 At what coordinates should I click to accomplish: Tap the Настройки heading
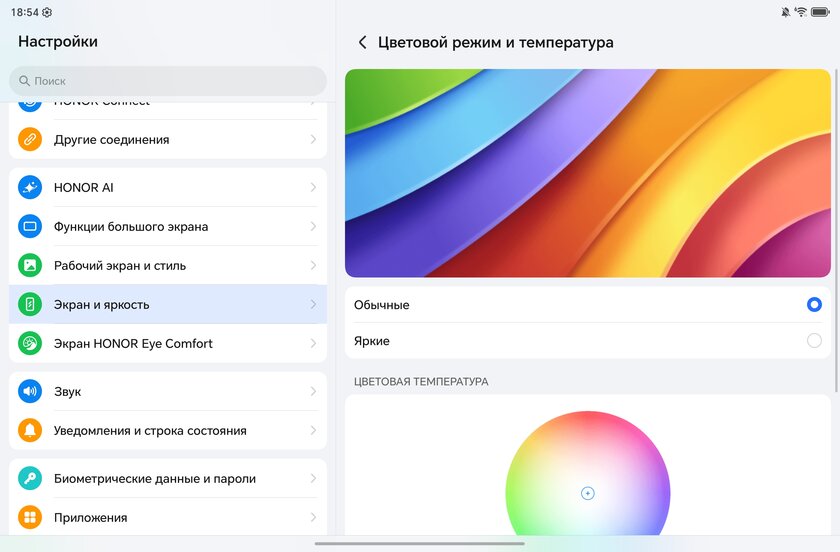point(58,41)
